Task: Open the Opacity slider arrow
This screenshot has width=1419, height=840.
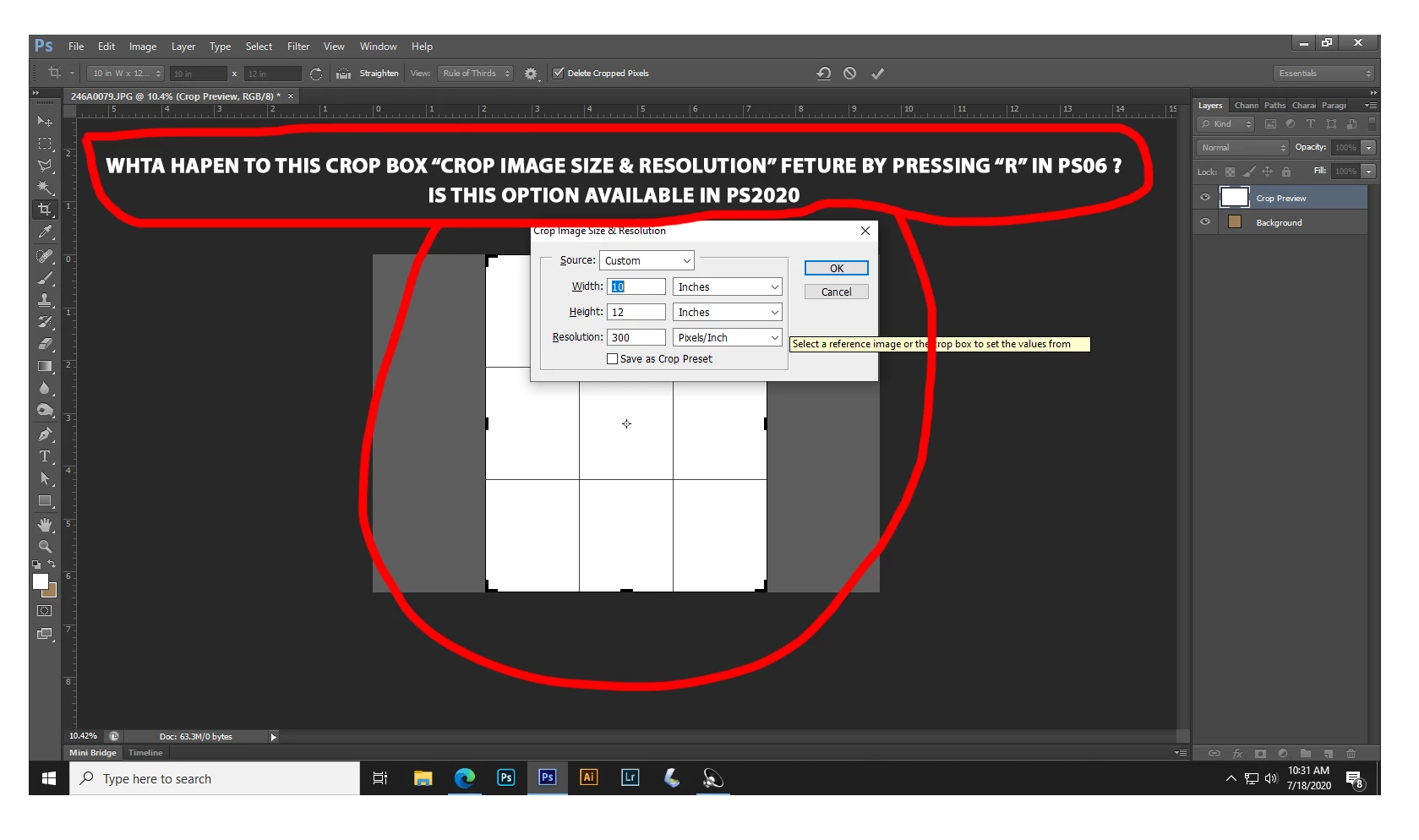Action: (1369, 148)
